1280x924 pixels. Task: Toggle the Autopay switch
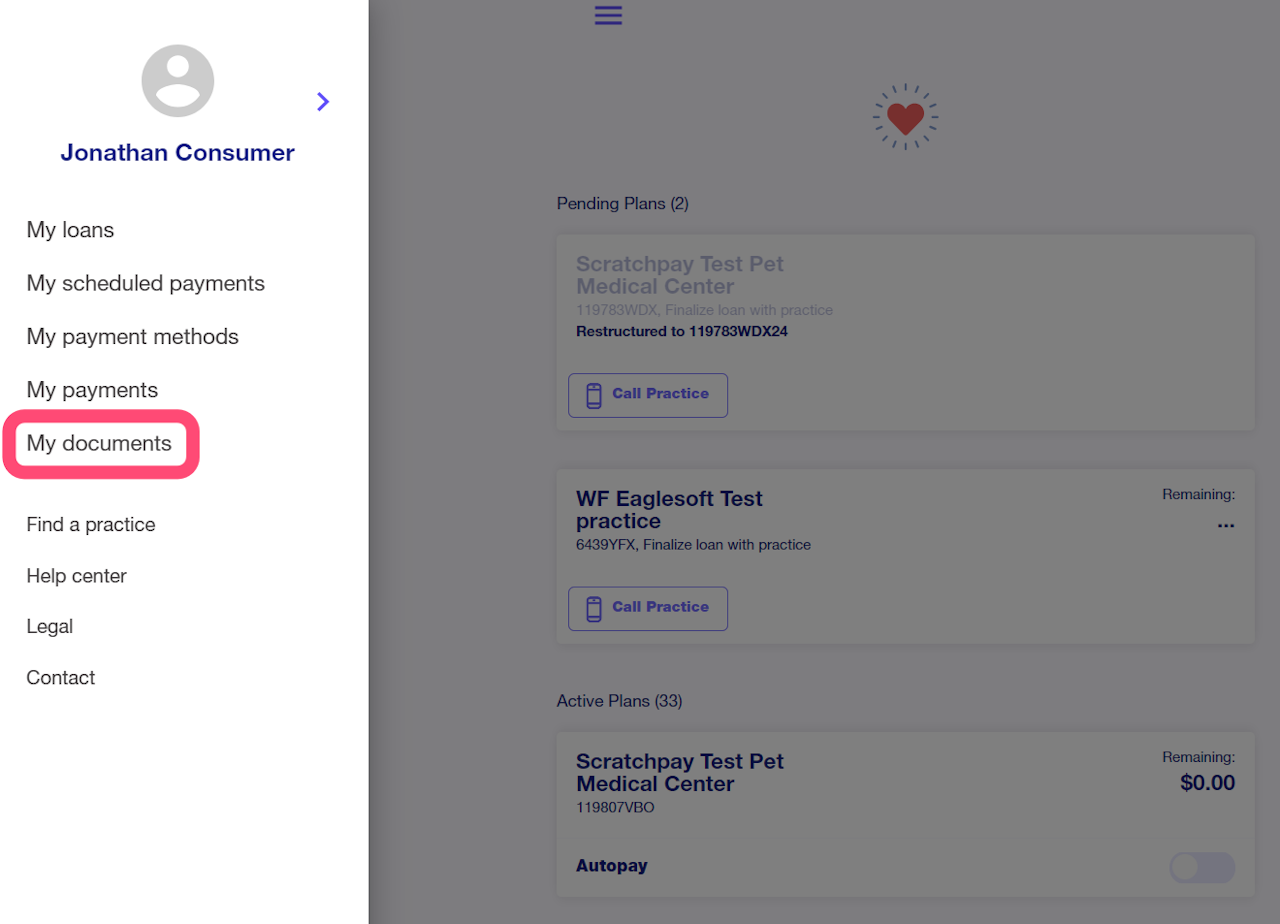pyautogui.click(x=1201, y=867)
